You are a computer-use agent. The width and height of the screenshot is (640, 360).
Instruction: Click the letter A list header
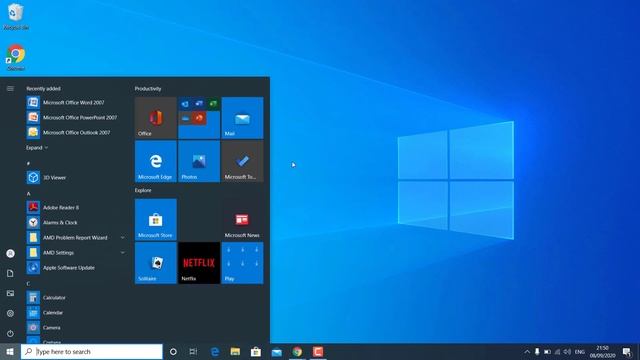point(29,193)
